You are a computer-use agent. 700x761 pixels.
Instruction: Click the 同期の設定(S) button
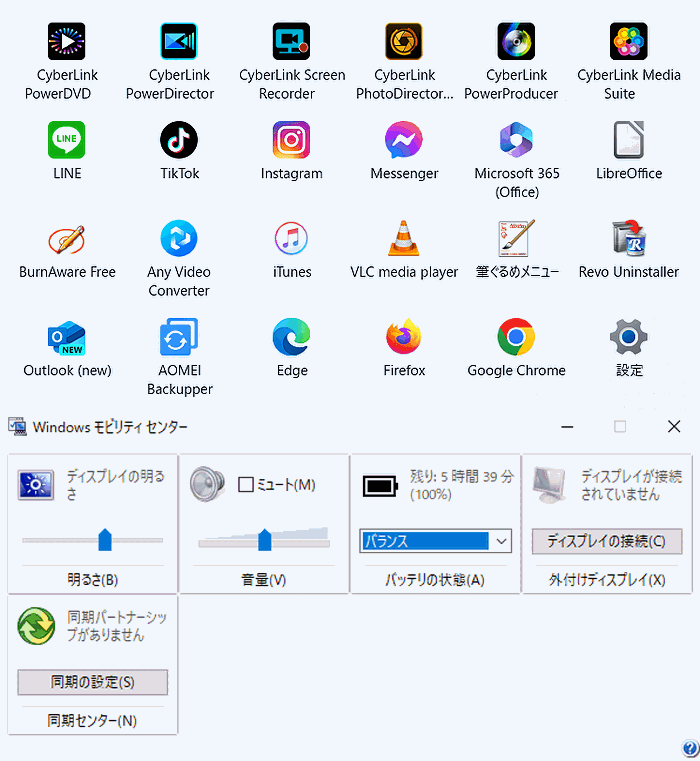pos(93,682)
